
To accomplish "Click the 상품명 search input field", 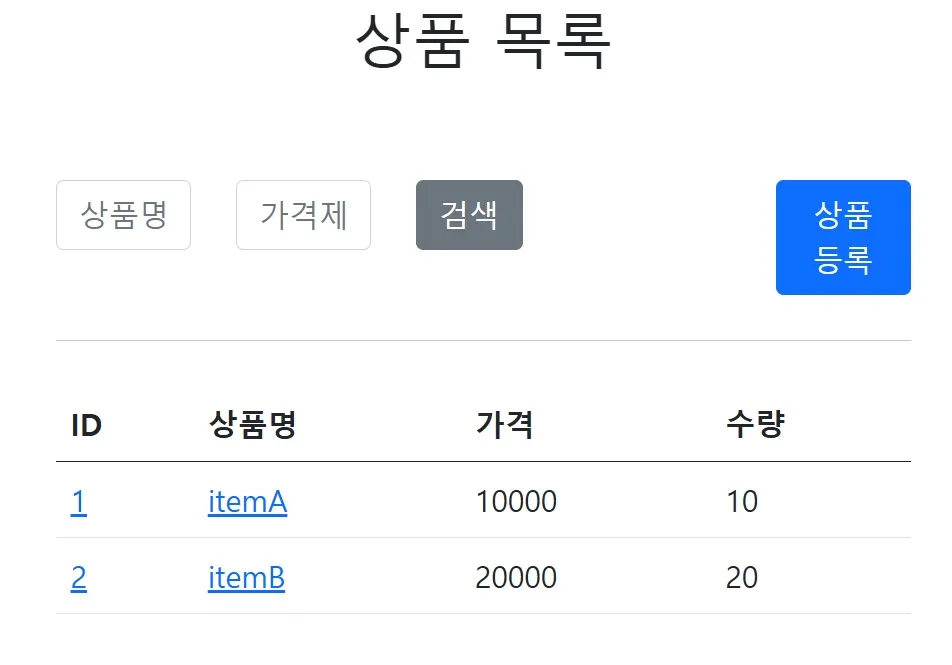I will click(123, 215).
